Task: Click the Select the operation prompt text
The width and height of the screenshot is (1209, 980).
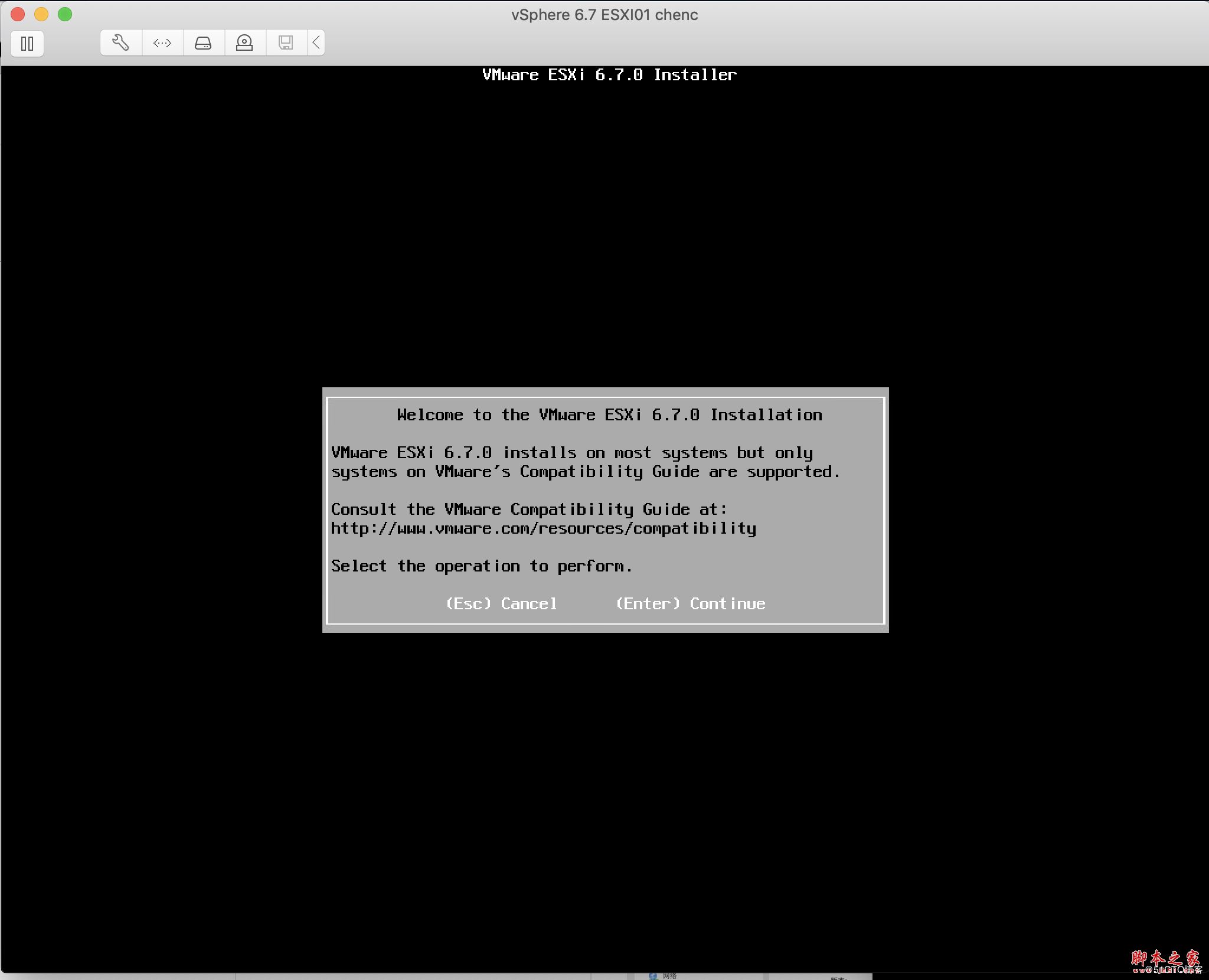Action: click(x=481, y=566)
